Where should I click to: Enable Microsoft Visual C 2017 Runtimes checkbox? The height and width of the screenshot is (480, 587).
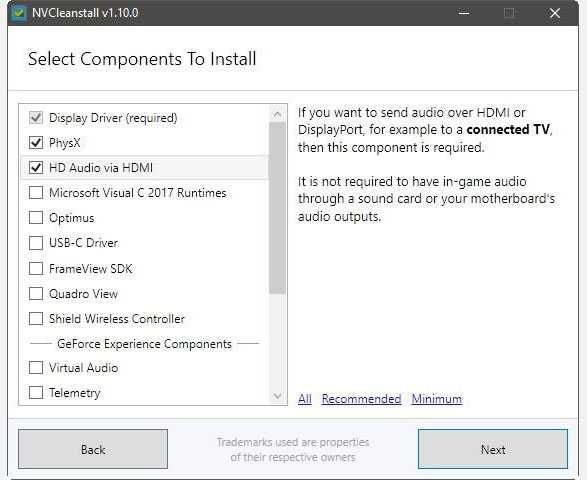pos(36,193)
